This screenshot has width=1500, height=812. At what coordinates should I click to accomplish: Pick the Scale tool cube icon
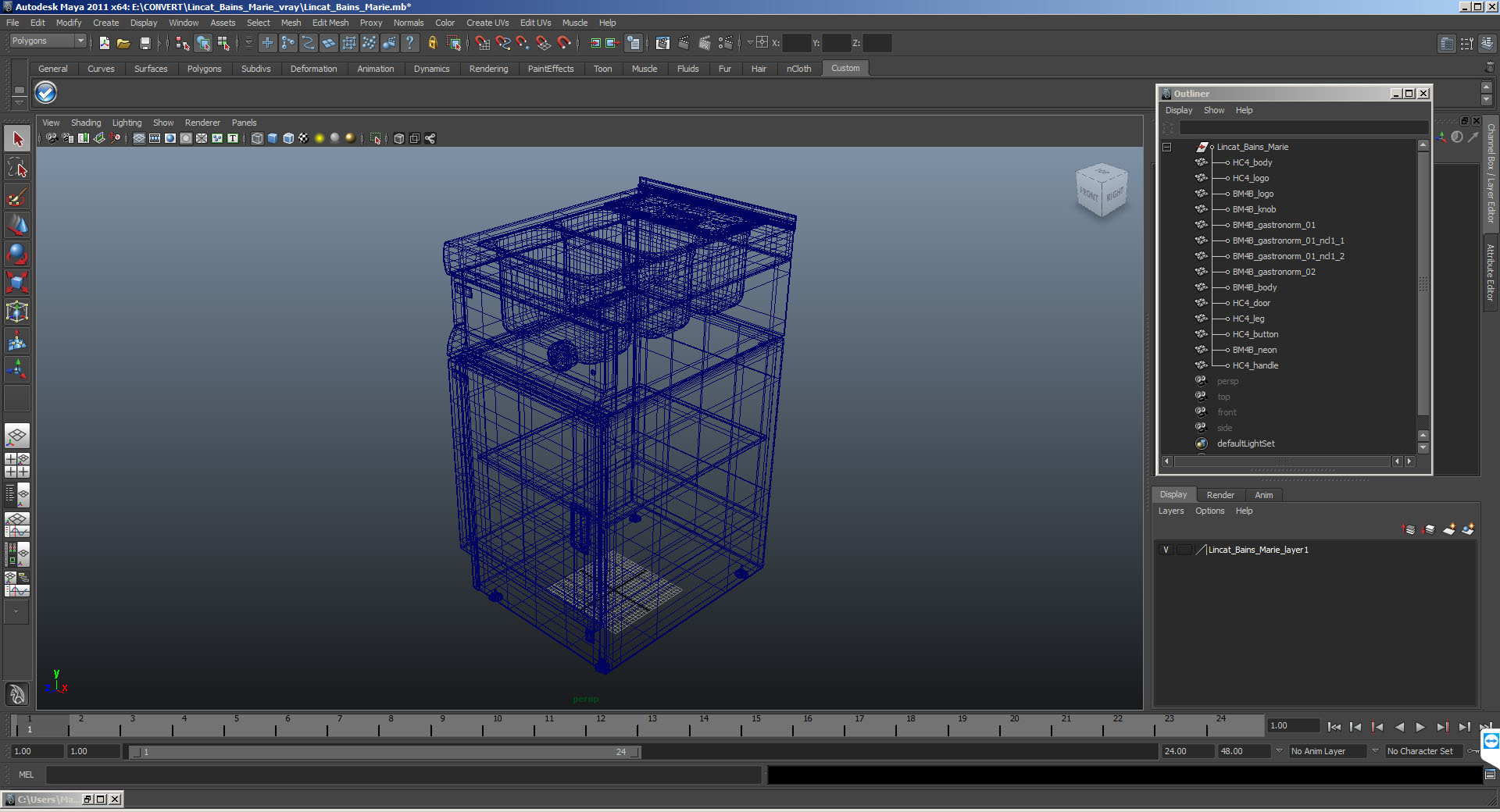click(17, 283)
